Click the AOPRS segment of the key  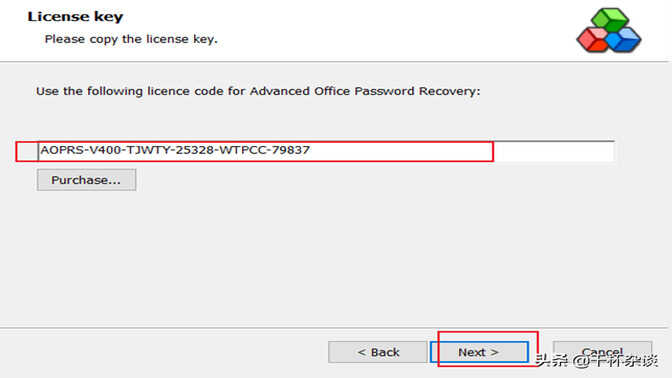pyautogui.click(x=63, y=150)
